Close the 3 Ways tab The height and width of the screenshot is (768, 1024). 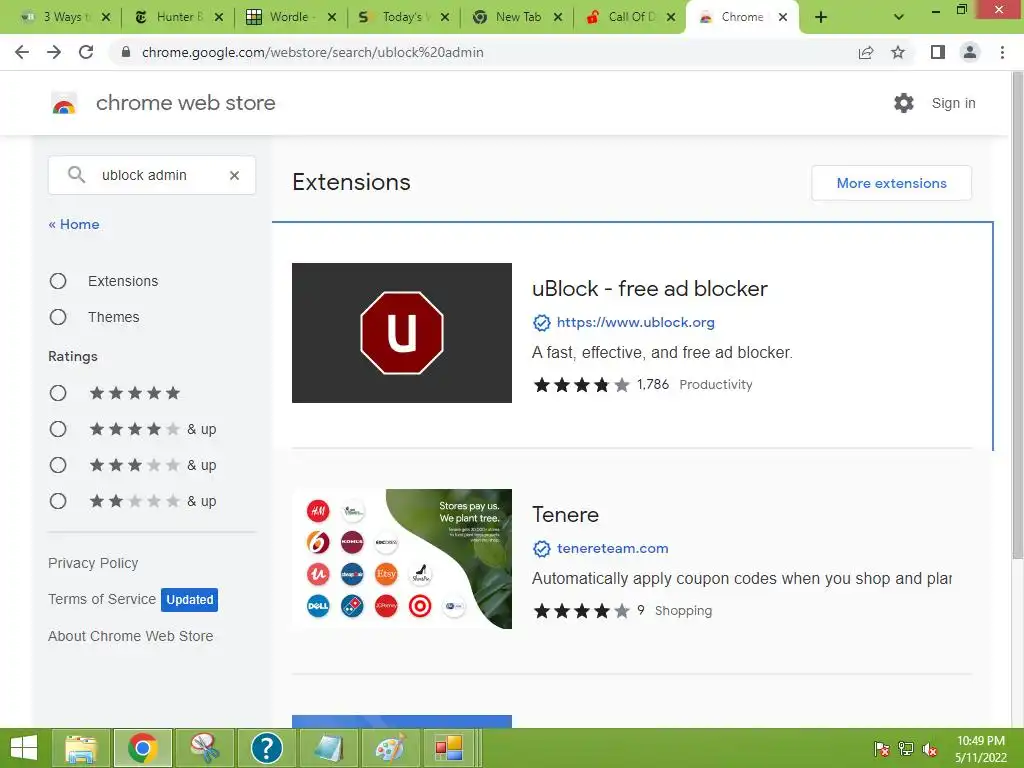tap(106, 18)
